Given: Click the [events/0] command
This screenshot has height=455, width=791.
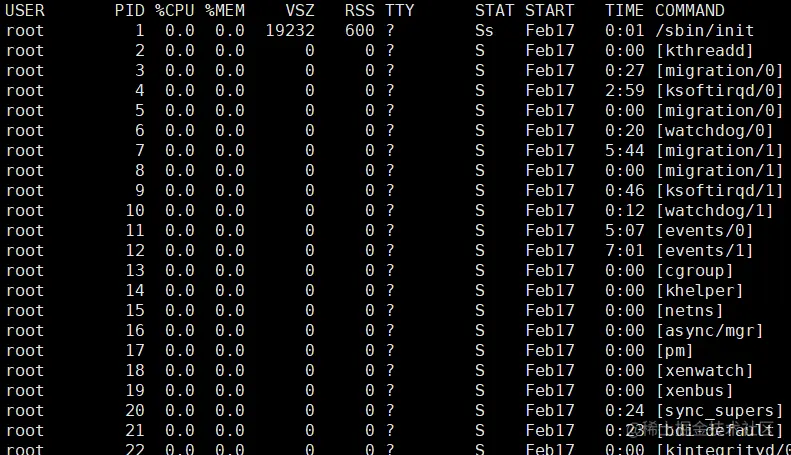Looking at the screenshot, I should coord(705,231).
